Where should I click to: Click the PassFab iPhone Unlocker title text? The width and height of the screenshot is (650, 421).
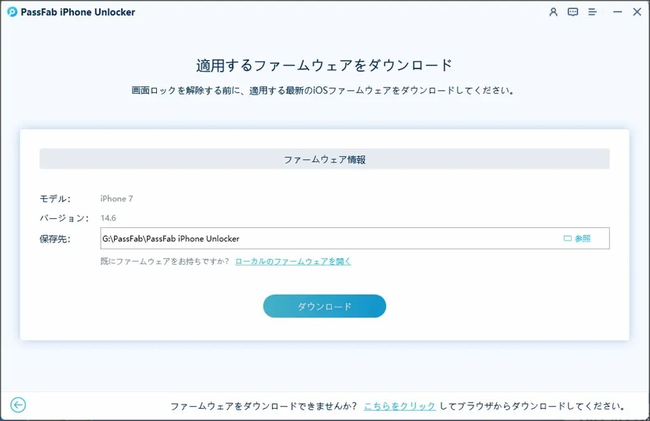tap(78, 12)
